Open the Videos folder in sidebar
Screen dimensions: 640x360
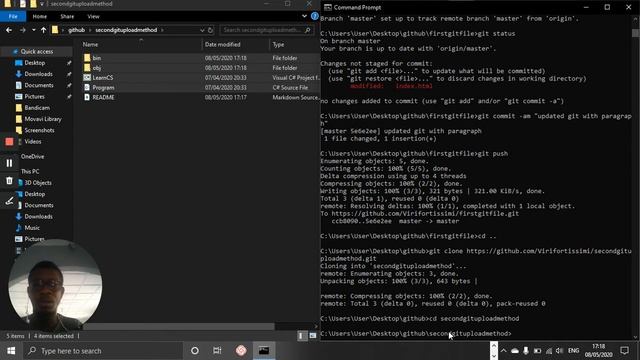(33, 142)
